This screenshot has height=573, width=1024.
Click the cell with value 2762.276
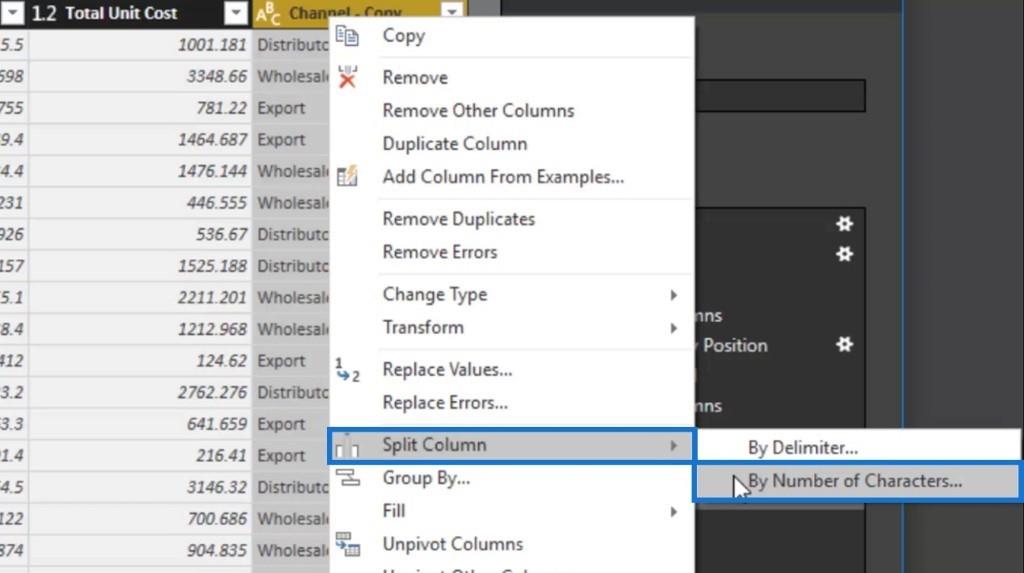point(139,392)
